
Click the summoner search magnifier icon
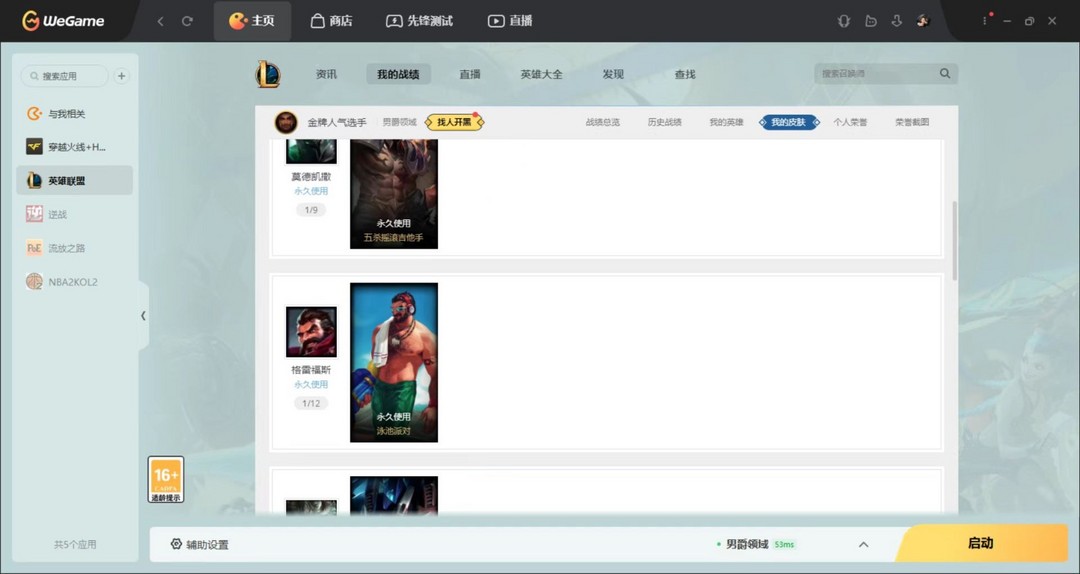point(945,73)
